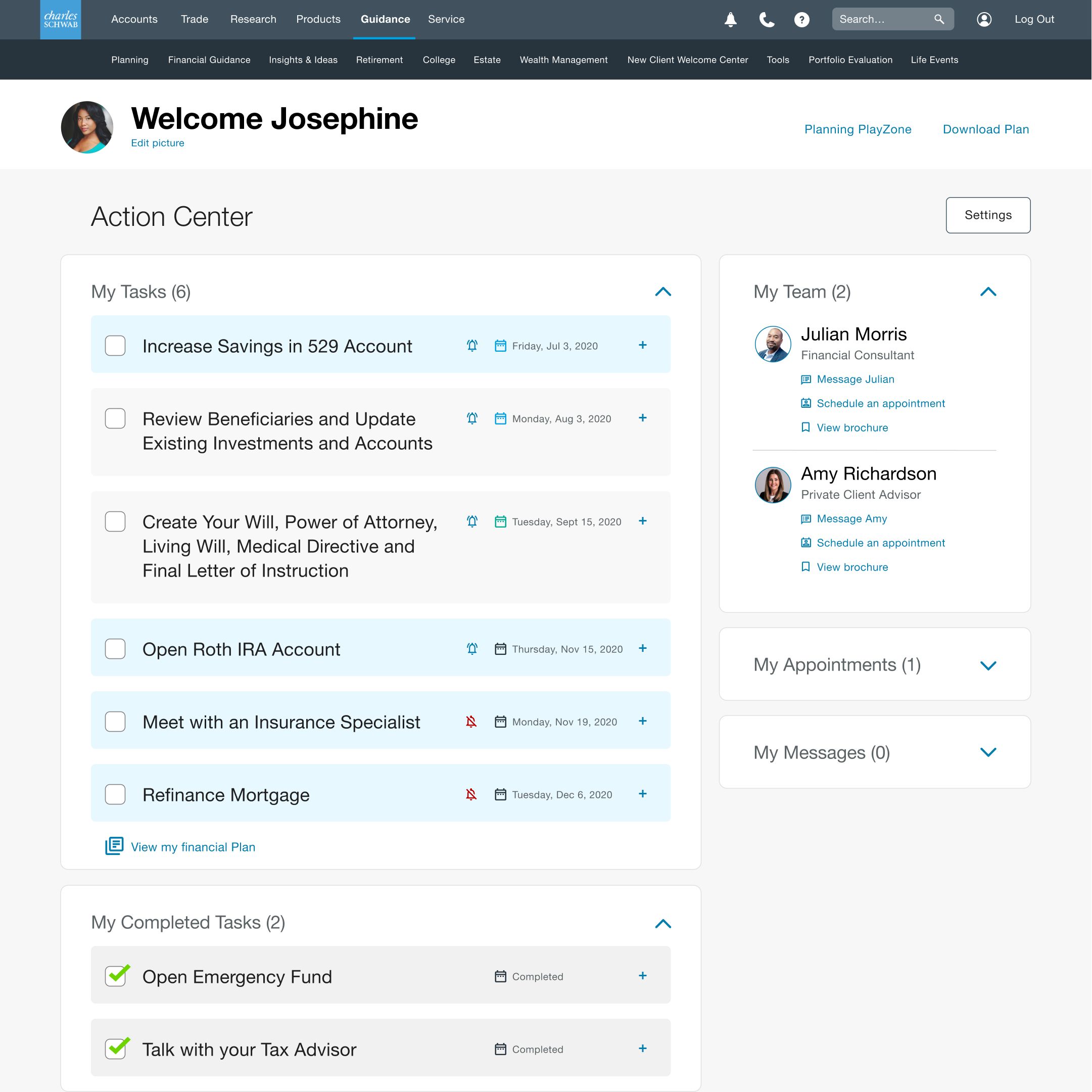The width and height of the screenshot is (1092, 1092).
Task: Open the help question mark icon
Action: pyautogui.click(x=801, y=20)
